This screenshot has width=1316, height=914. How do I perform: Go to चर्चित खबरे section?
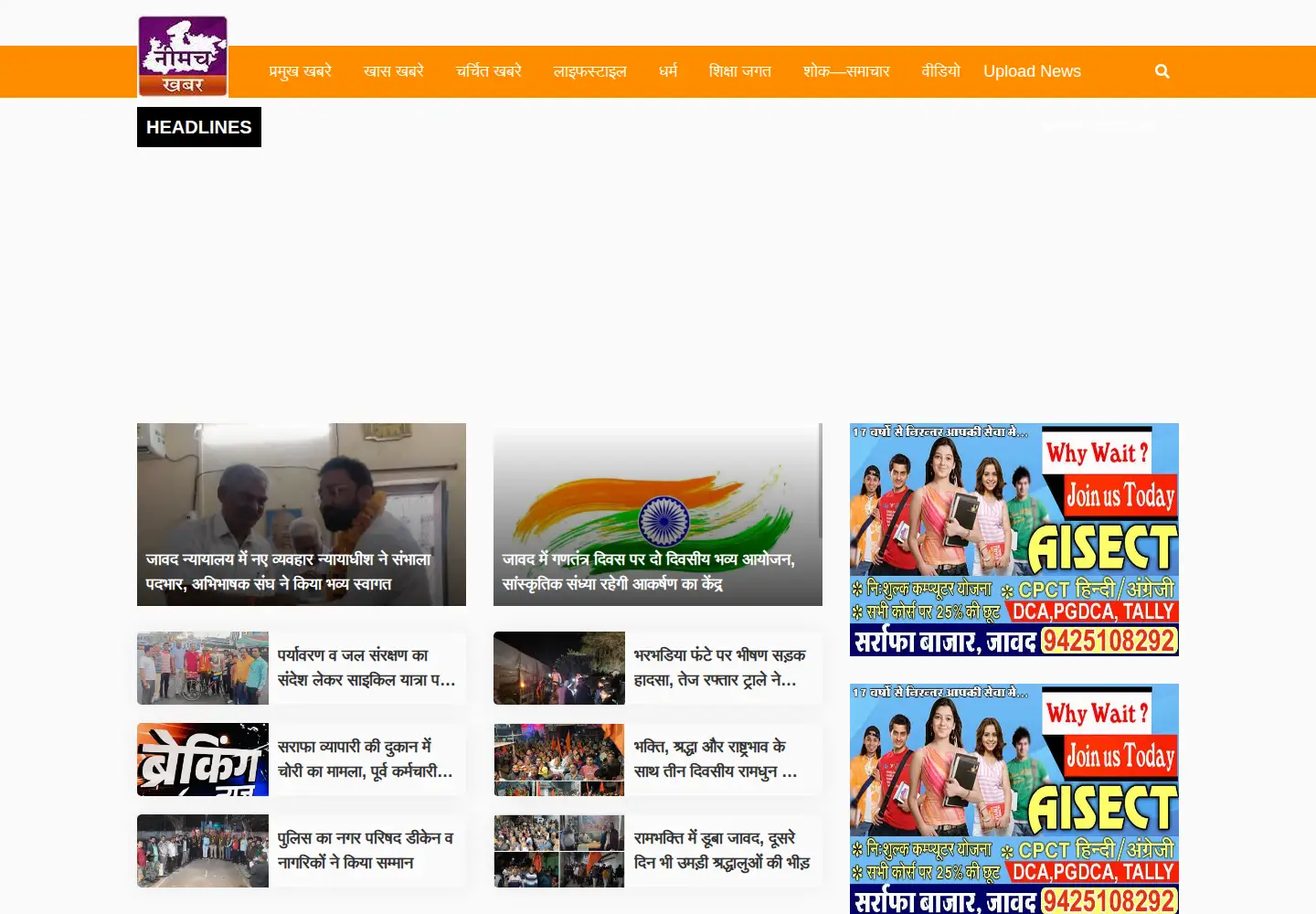click(489, 71)
